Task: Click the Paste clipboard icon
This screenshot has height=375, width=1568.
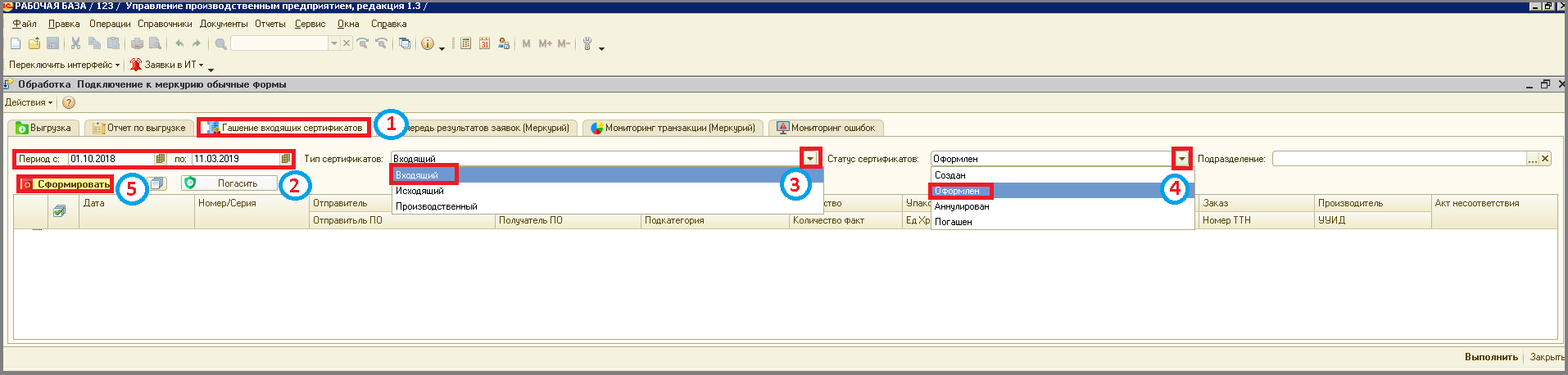Action: tap(114, 43)
